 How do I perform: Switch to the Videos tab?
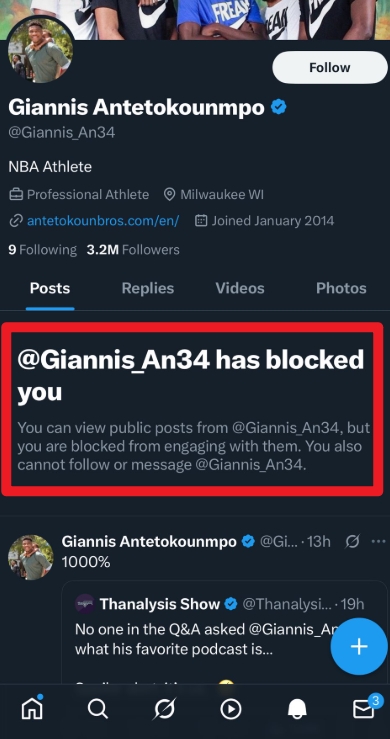pos(240,288)
